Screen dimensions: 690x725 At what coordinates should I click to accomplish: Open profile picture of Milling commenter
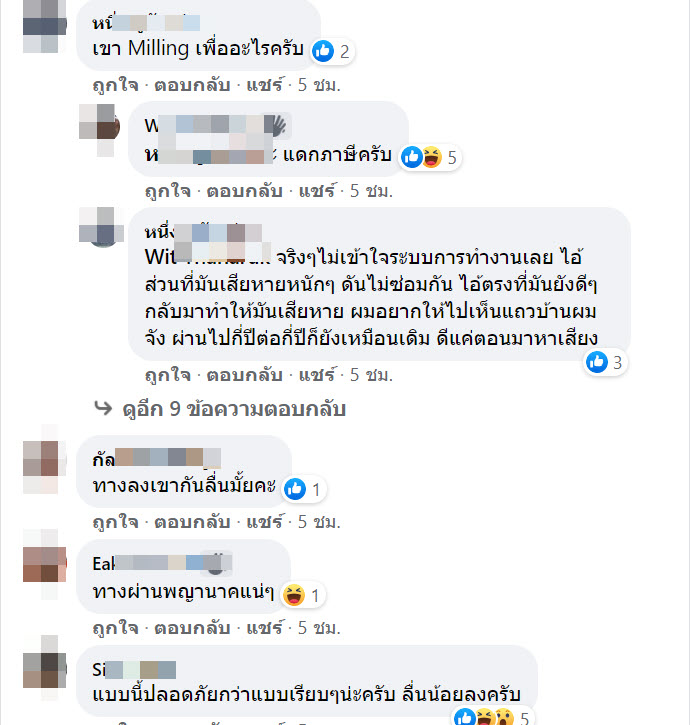coord(44,25)
